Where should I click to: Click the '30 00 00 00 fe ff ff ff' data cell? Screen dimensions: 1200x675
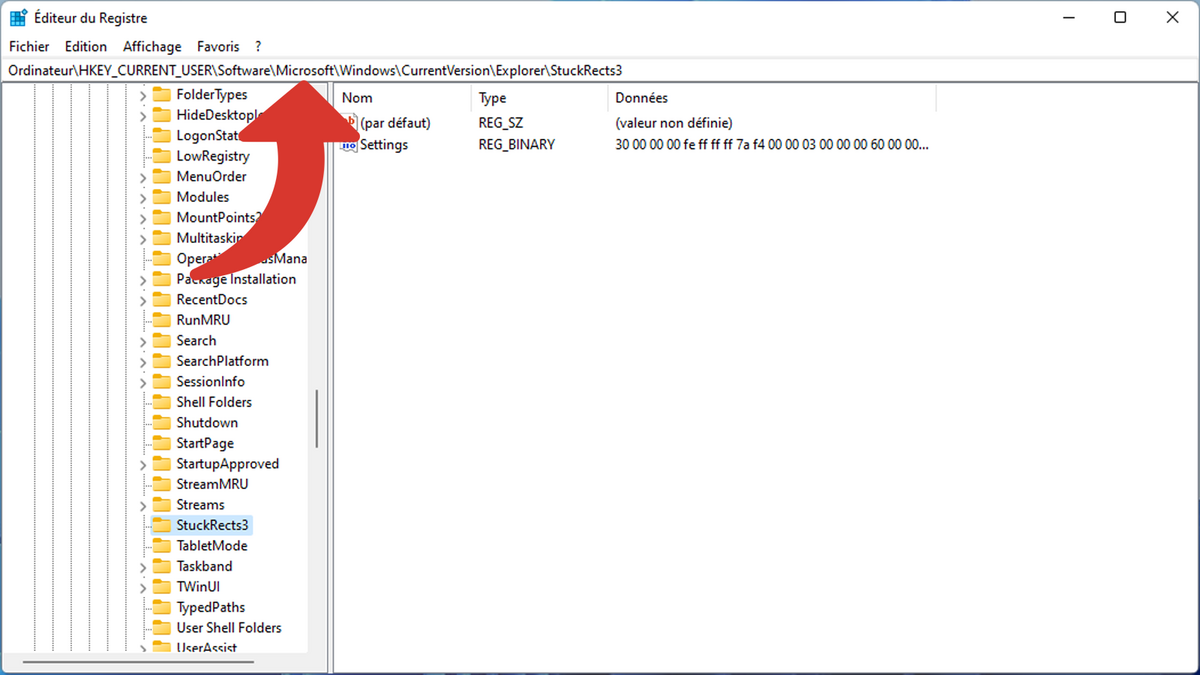772,145
